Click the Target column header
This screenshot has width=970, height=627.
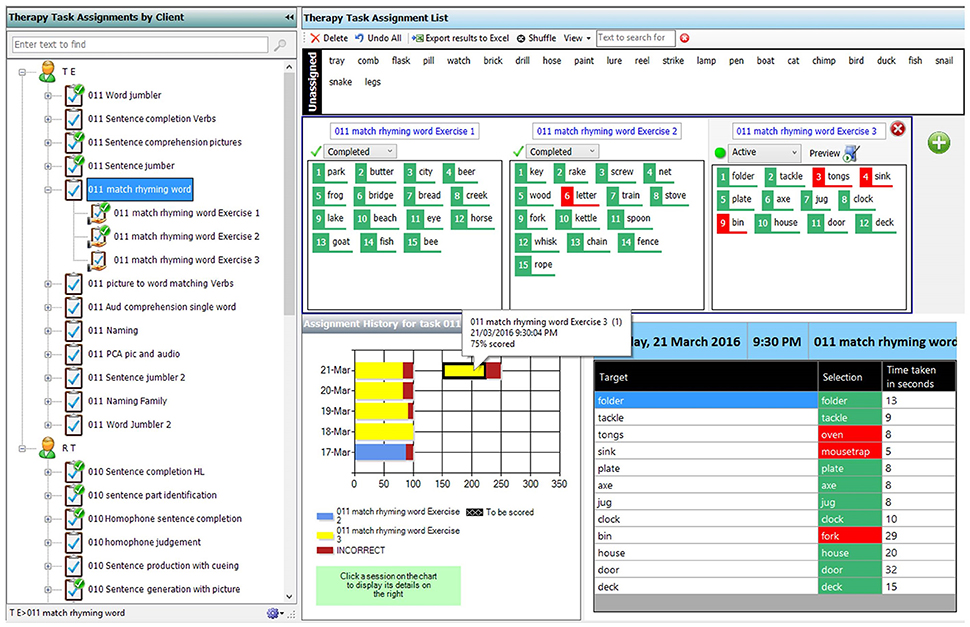coord(706,377)
